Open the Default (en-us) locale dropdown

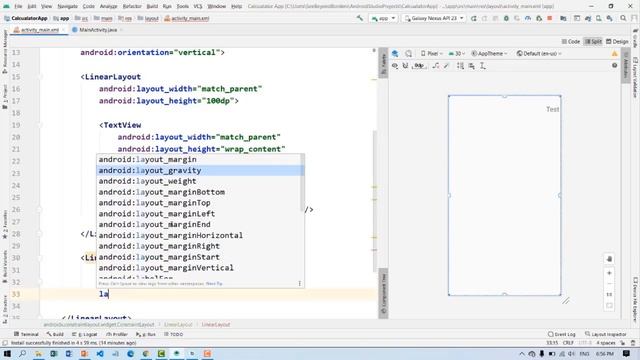point(539,53)
